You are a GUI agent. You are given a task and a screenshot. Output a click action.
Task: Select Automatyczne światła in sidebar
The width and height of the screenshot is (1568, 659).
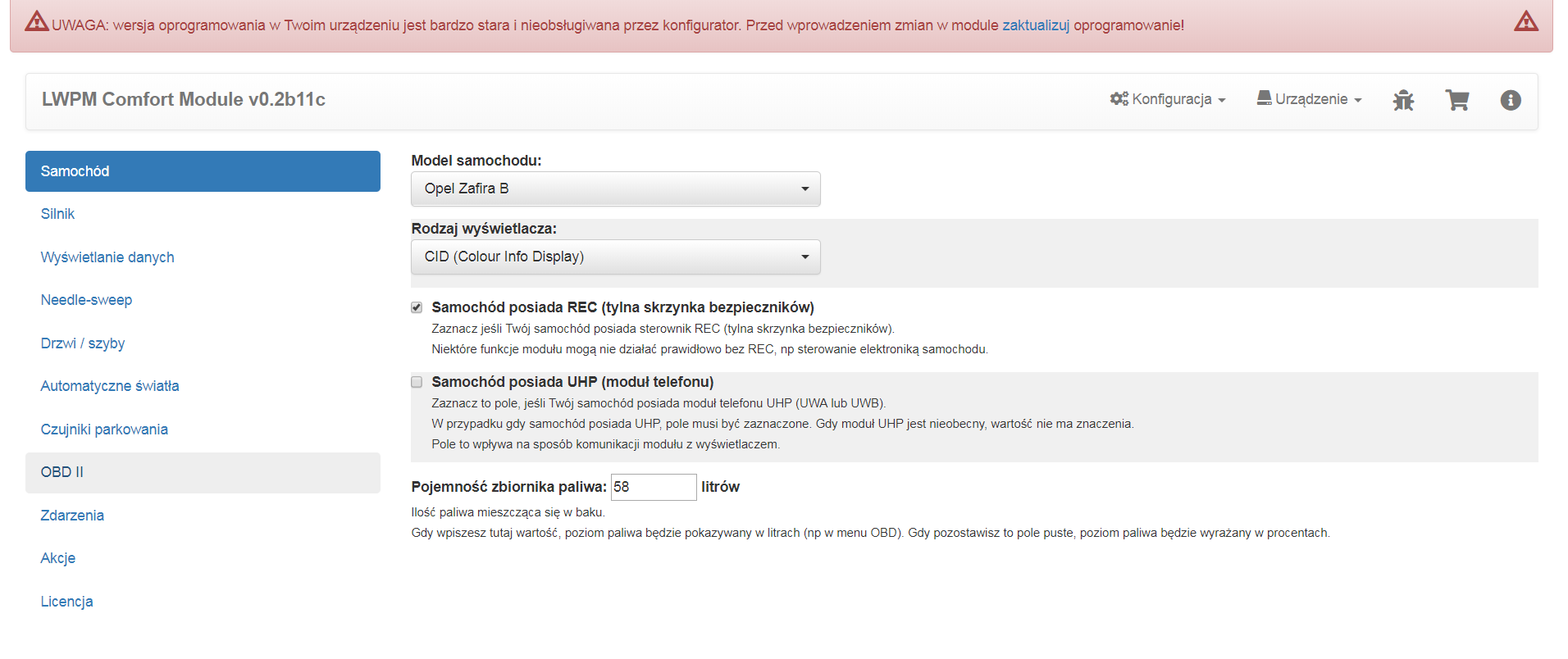(x=110, y=386)
